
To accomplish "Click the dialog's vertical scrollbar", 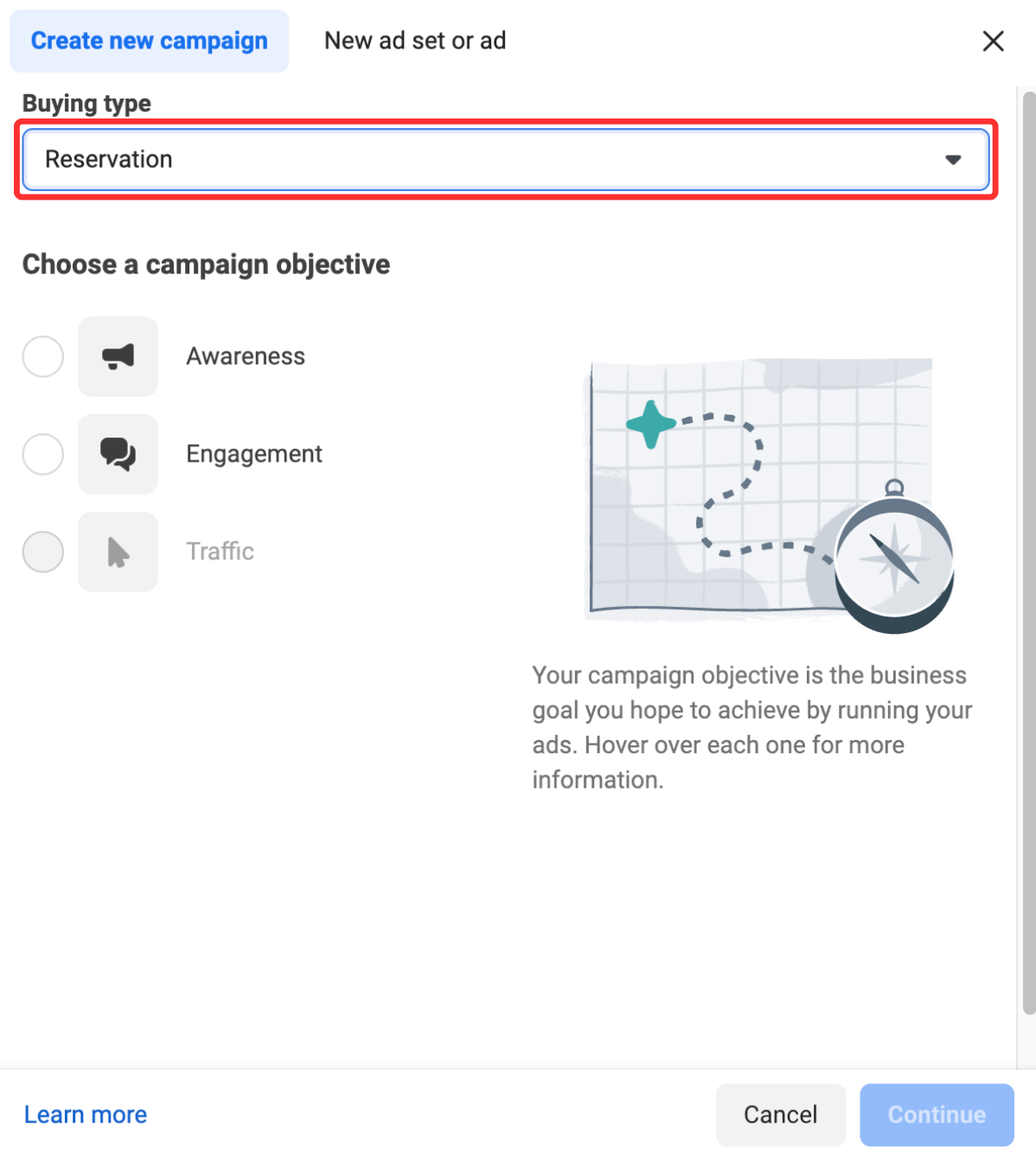I will point(1028,553).
